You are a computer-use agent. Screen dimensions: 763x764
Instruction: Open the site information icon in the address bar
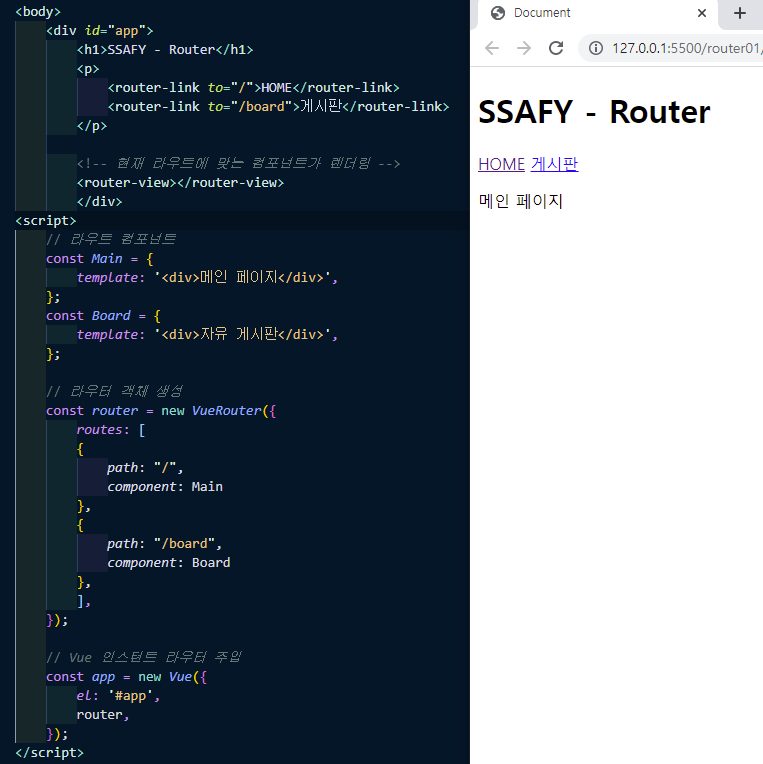[x=595, y=48]
